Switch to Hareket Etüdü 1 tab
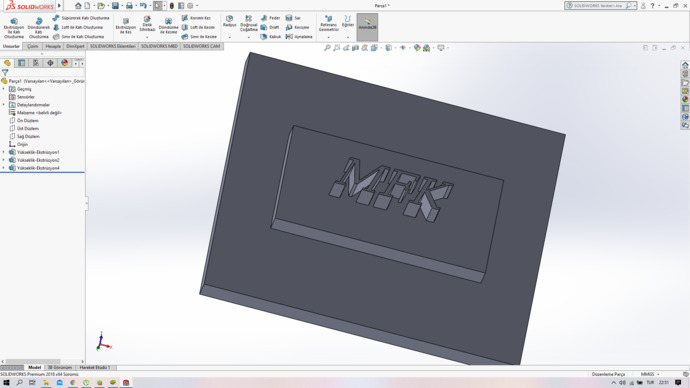This screenshot has width=690, height=388. click(x=95, y=367)
